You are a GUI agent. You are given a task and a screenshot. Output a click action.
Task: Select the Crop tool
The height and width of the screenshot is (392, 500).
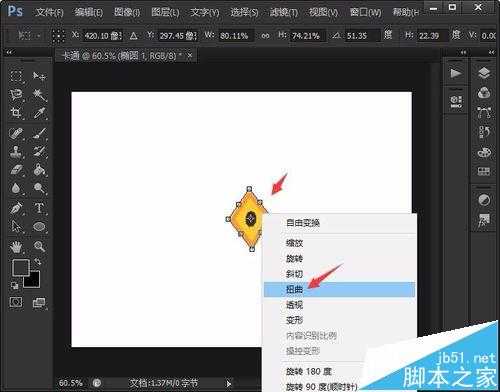coord(16,113)
